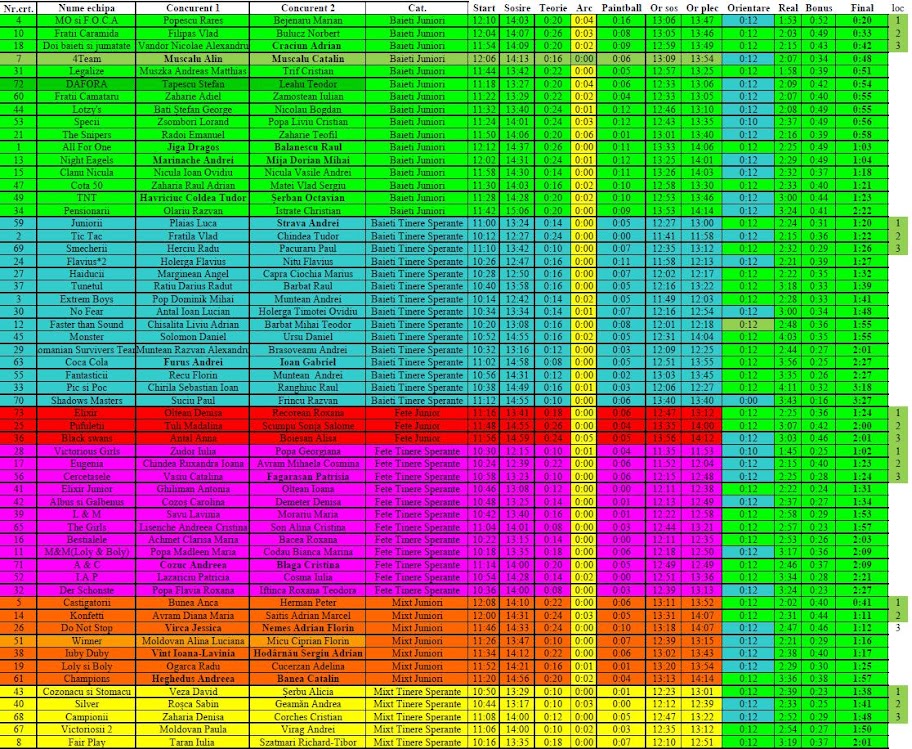Viewport: 912px width, 749px height.
Task: Select the 'Teorie' column header
Action: click(x=553, y=8)
